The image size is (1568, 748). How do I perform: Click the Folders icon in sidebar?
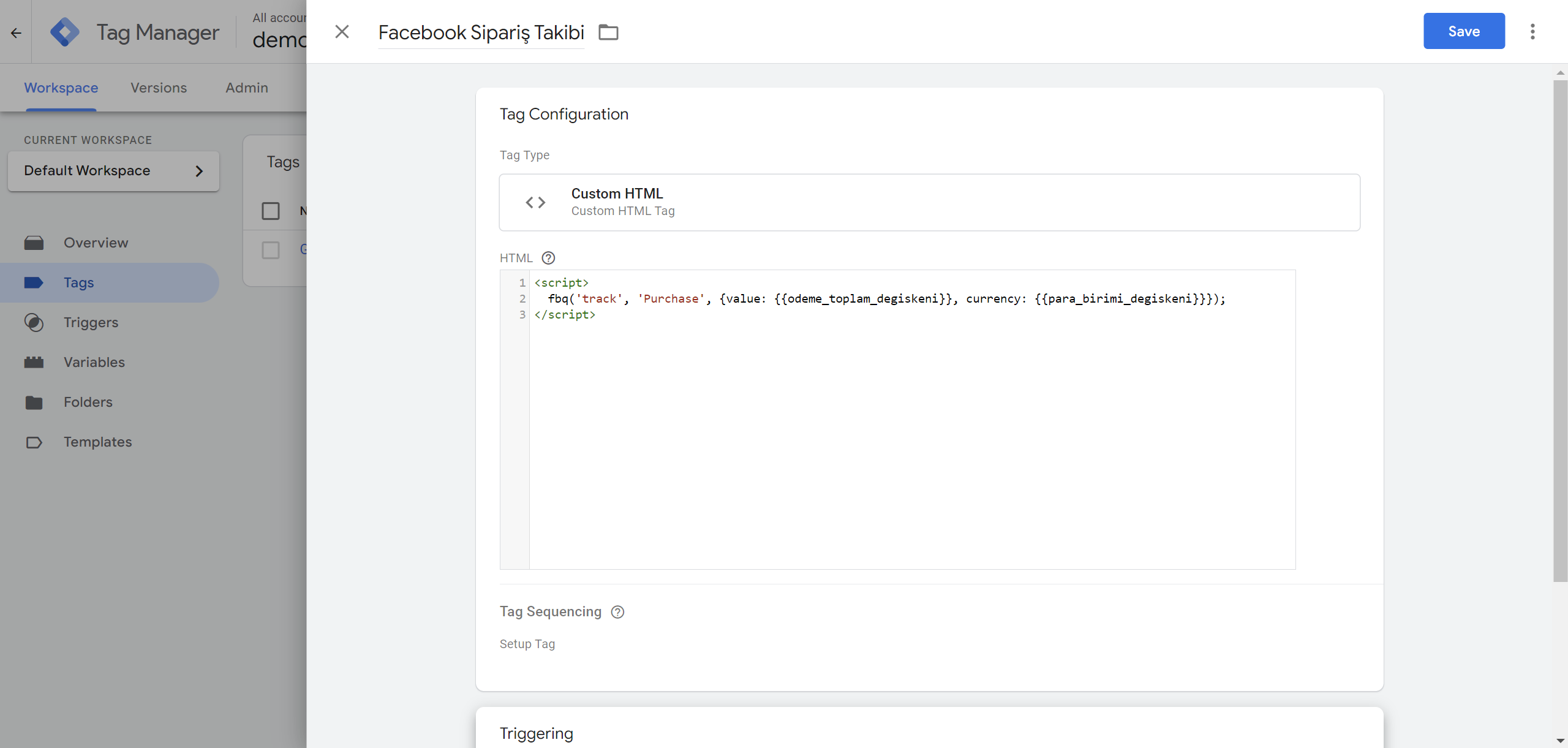click(x=34, y=402)
